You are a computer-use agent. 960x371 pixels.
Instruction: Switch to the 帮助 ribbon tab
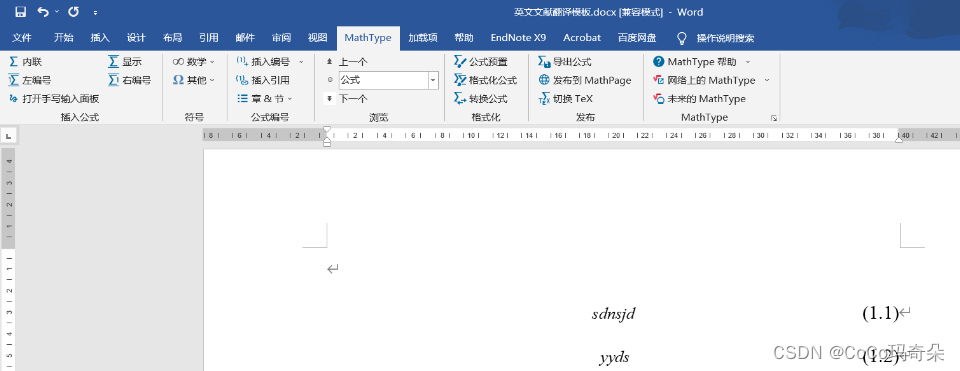click(463, 37)
